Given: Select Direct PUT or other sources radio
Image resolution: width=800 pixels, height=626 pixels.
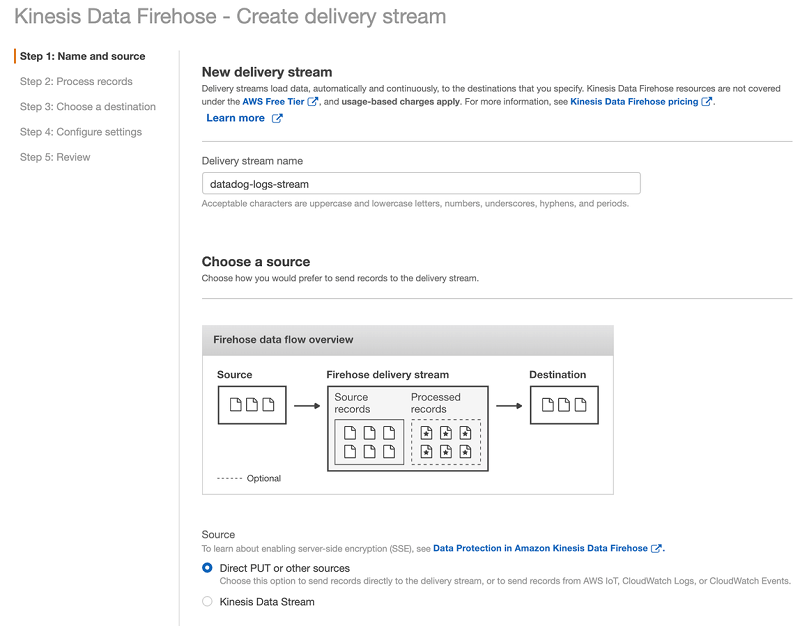Looking at the screenshot, I should tap(207, 568).
